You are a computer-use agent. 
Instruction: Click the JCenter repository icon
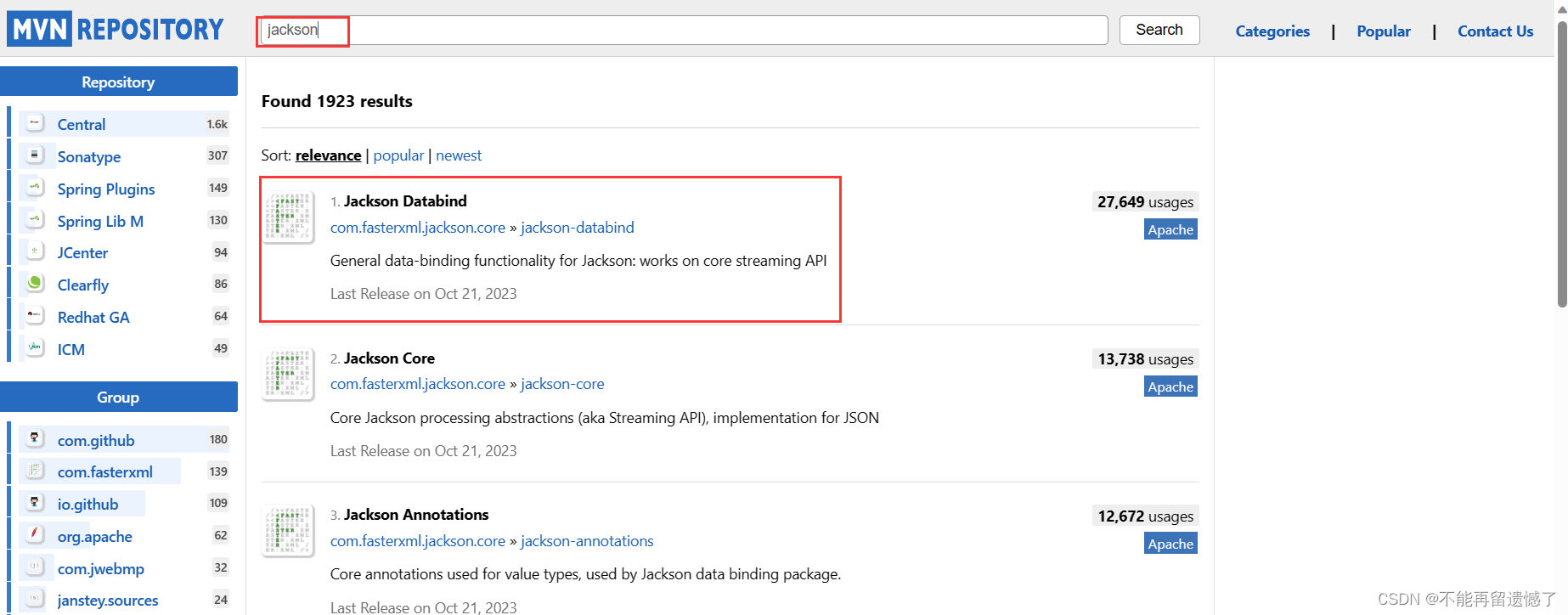tap(35, 251)
